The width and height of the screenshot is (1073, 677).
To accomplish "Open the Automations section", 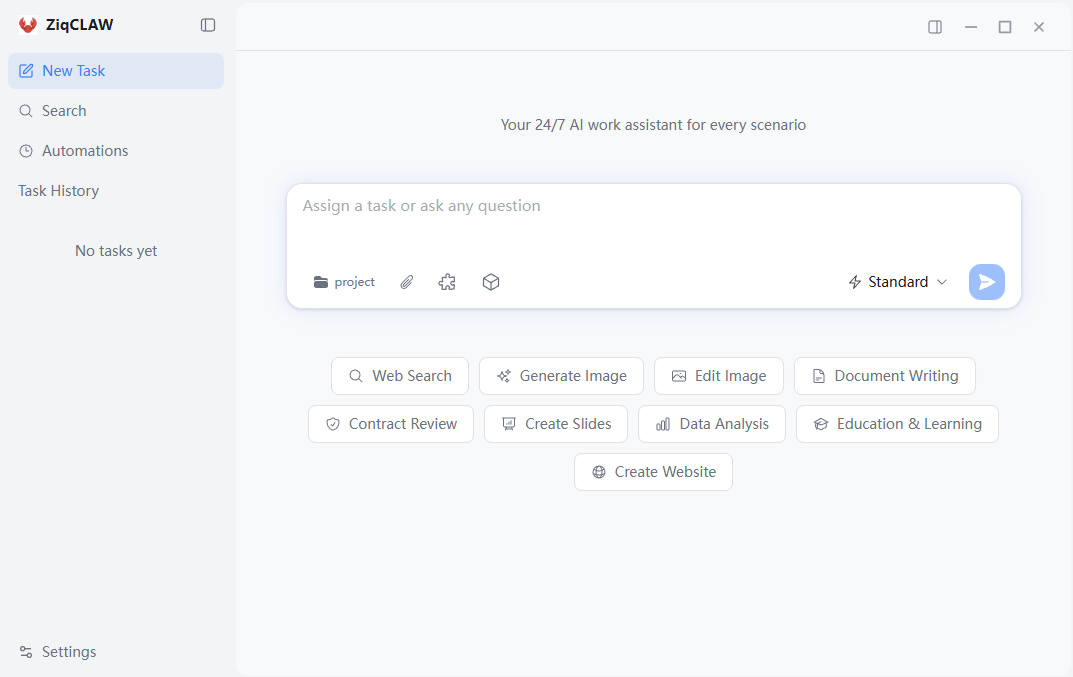I will click(x=85, y=150).
